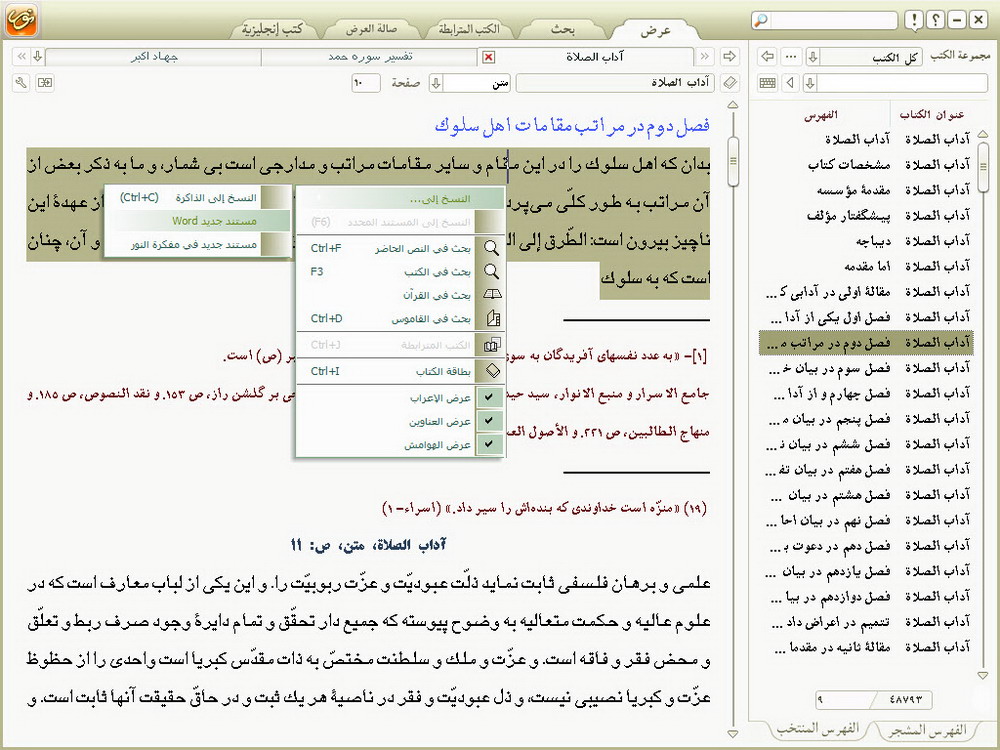Click the title bar search input
The image size is (1000, 750).
point(833,20)
